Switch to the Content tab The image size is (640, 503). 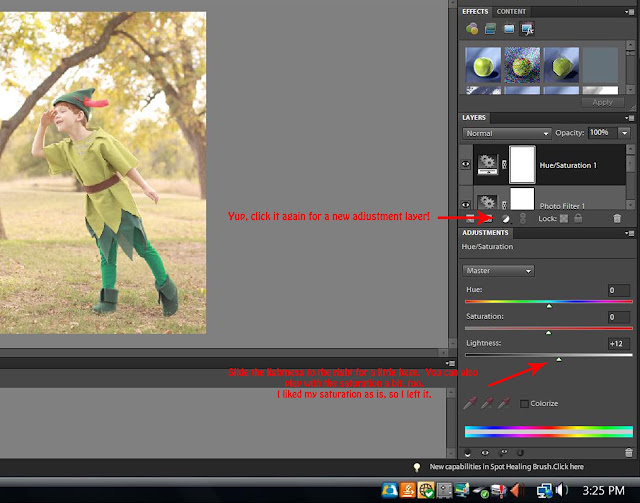(x=511, y=11)
